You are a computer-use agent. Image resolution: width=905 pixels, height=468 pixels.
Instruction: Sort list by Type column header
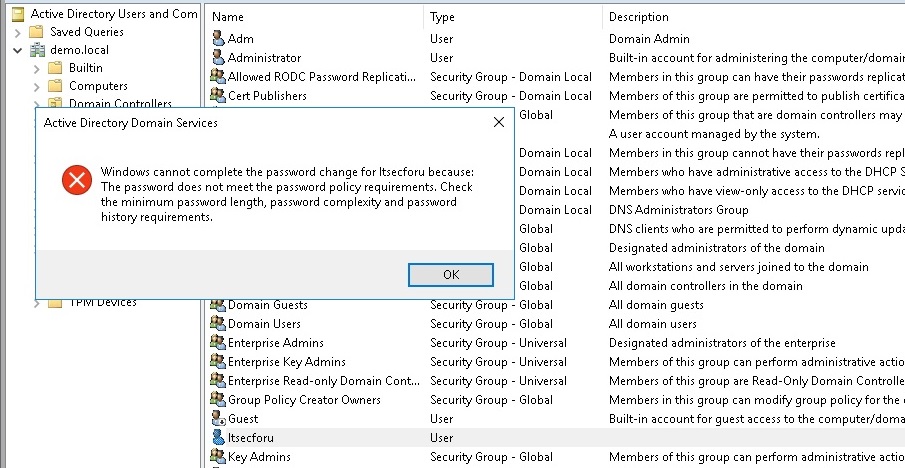(512, 17)
